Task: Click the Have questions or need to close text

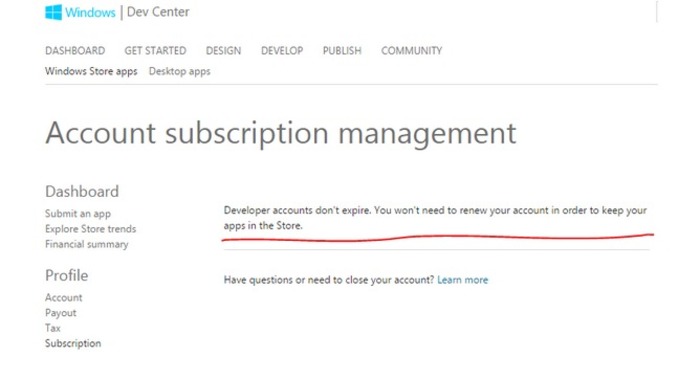Action: (x=329, y=280)
